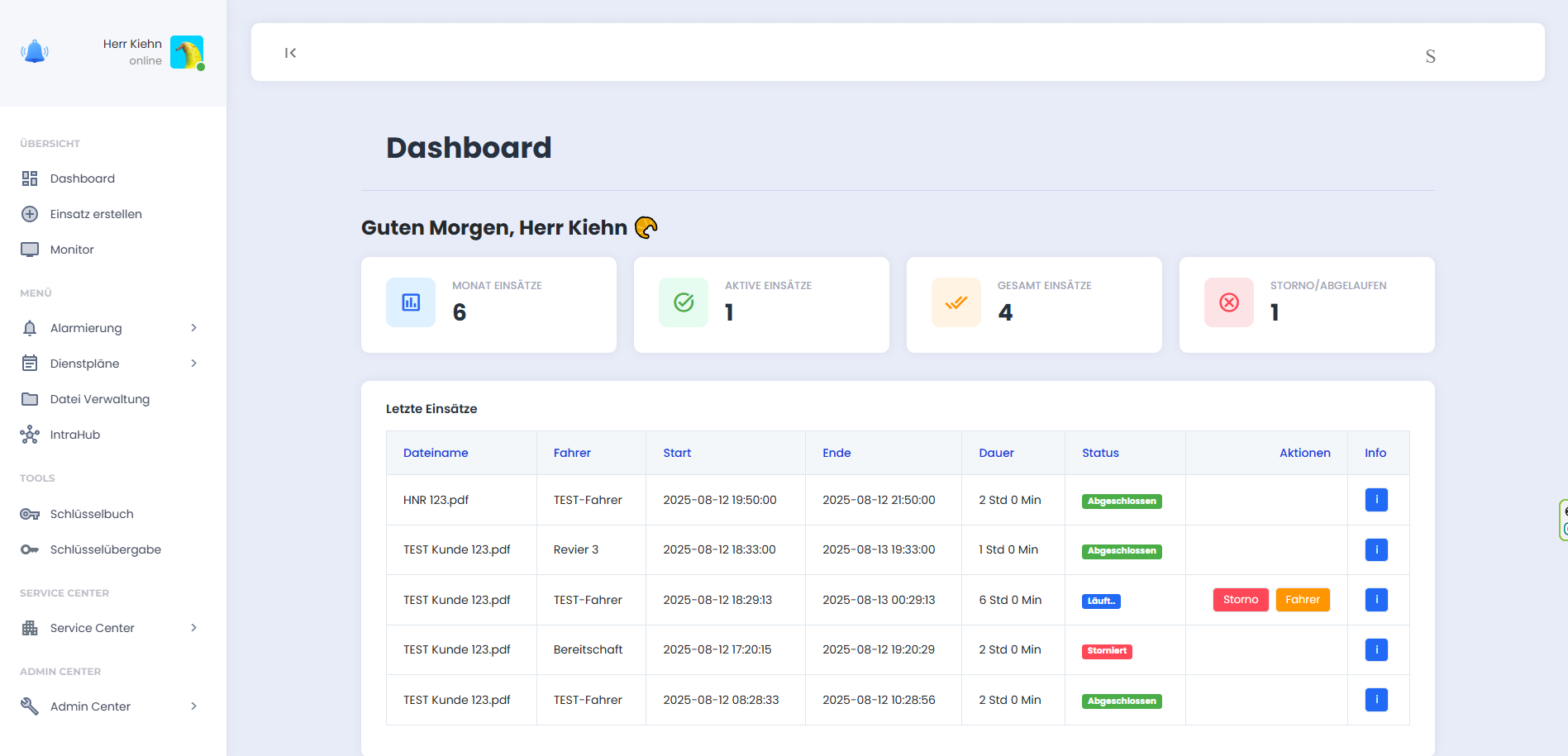The width and height of the screenshot is (1568, 756).
Task: Click the Gesamt Einsätze count 4
Action: 1005,312
